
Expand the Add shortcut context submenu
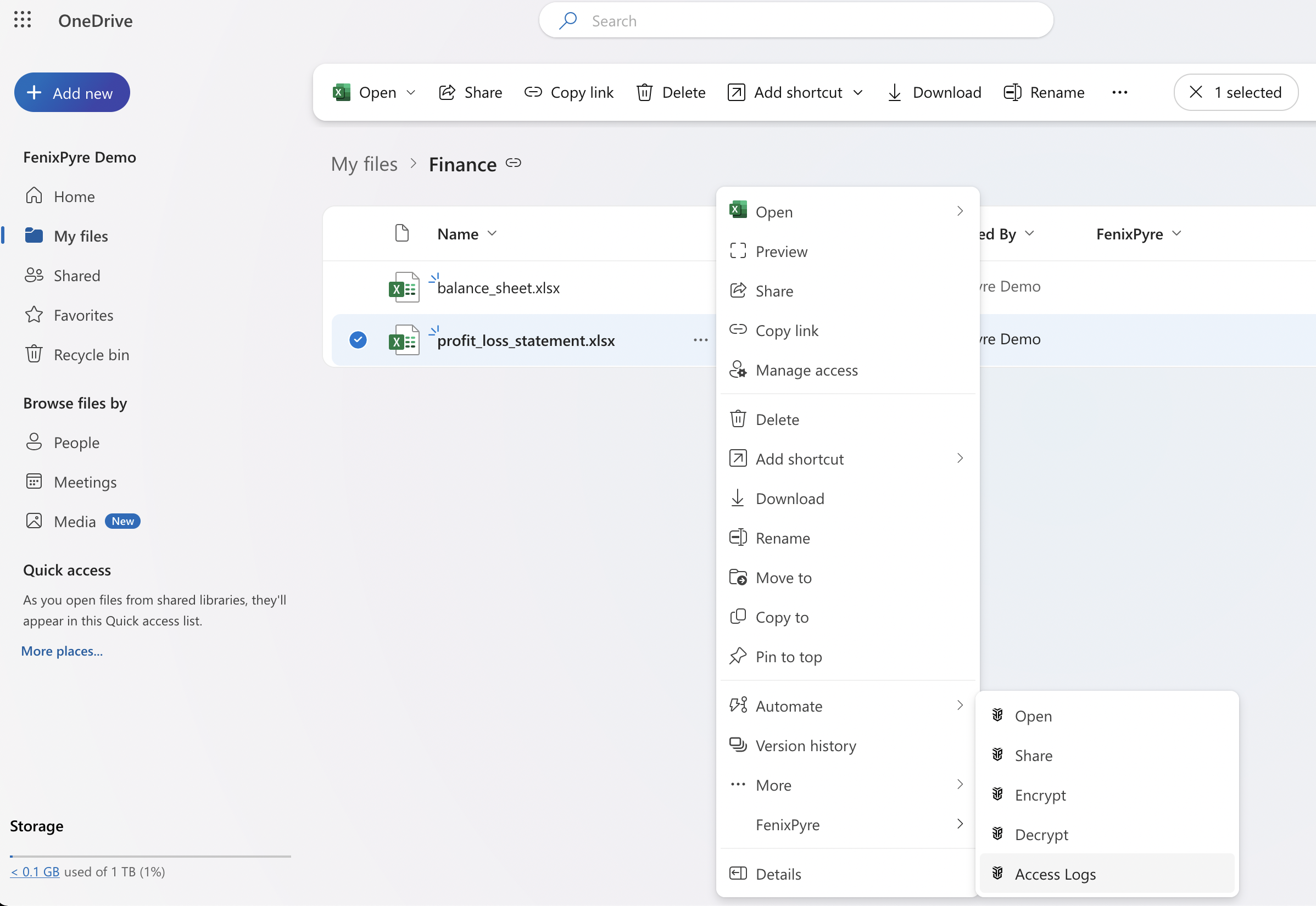pyautogui.click(x=960, y=458)
